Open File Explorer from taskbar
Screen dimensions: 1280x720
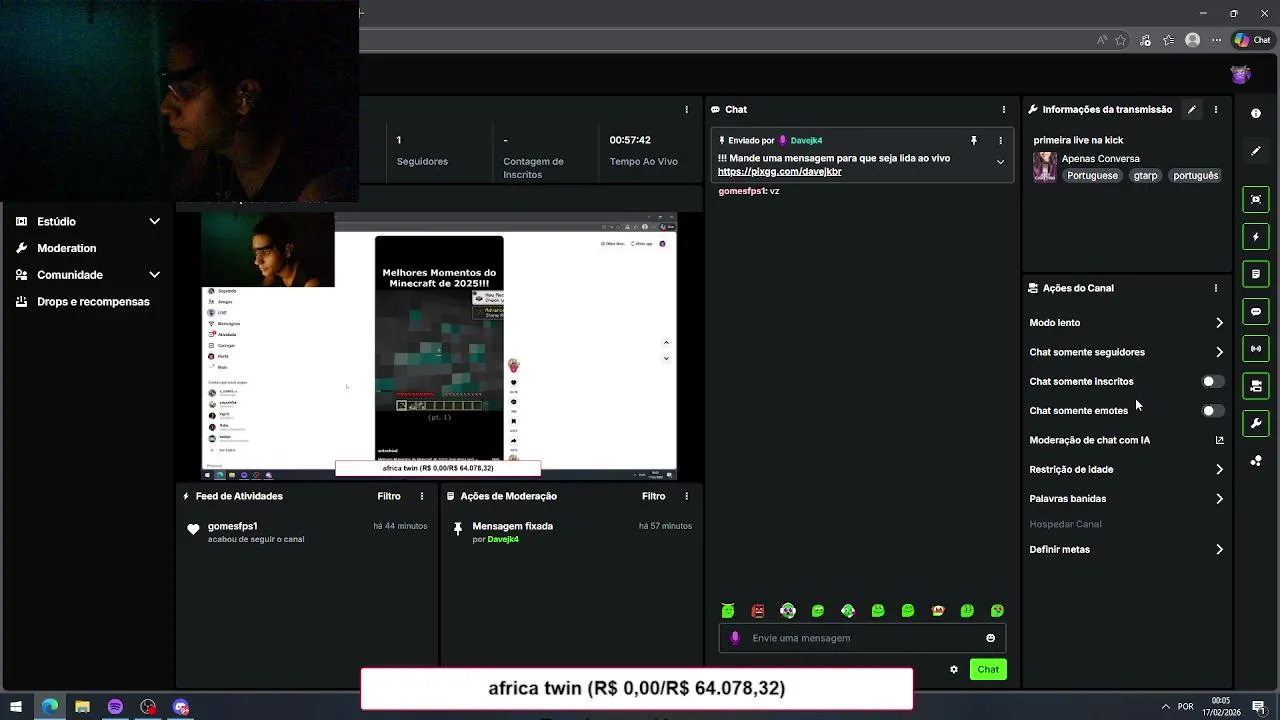pos(82,707)
